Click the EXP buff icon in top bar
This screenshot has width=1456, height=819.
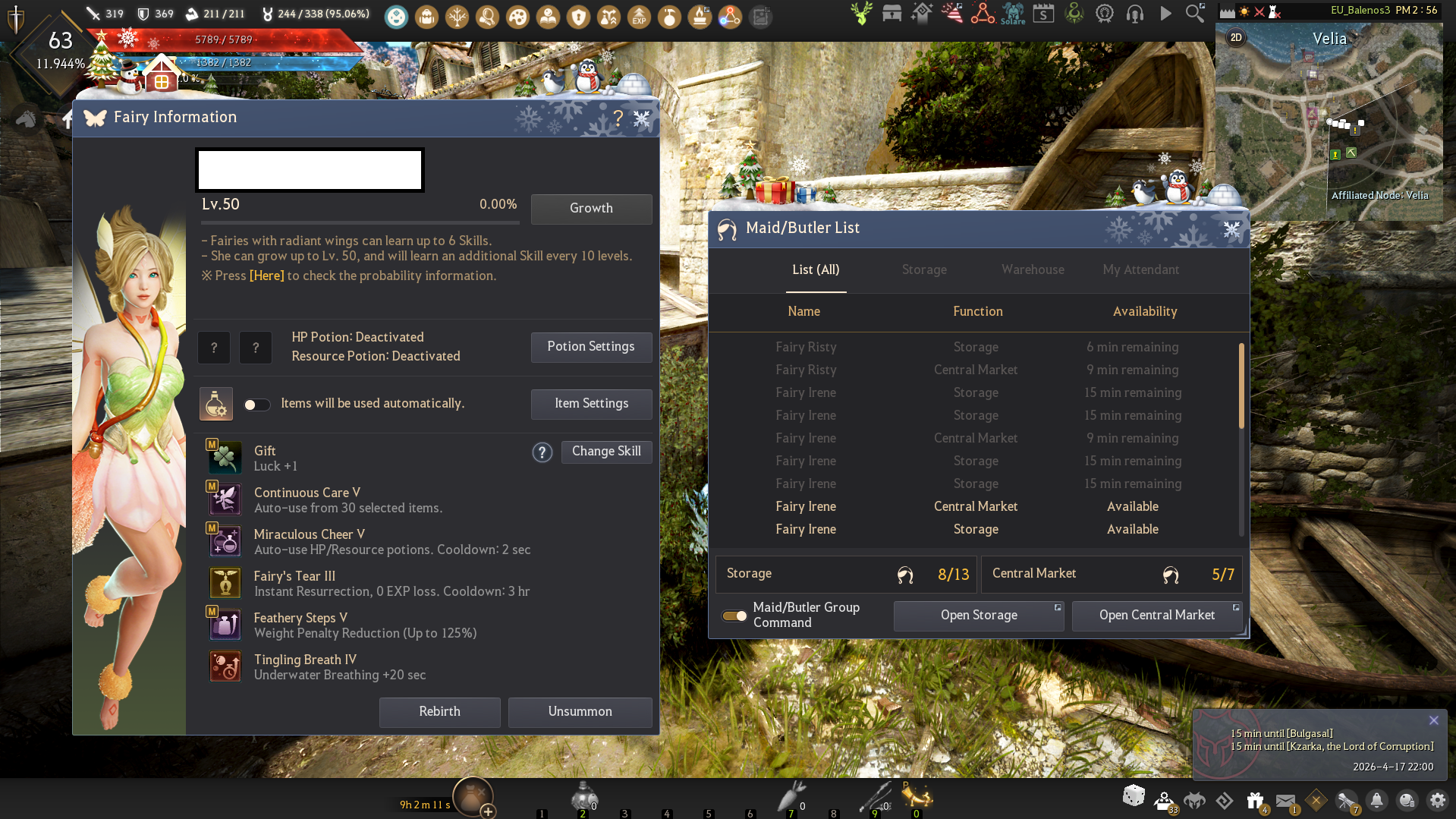(x=639, y=16)
